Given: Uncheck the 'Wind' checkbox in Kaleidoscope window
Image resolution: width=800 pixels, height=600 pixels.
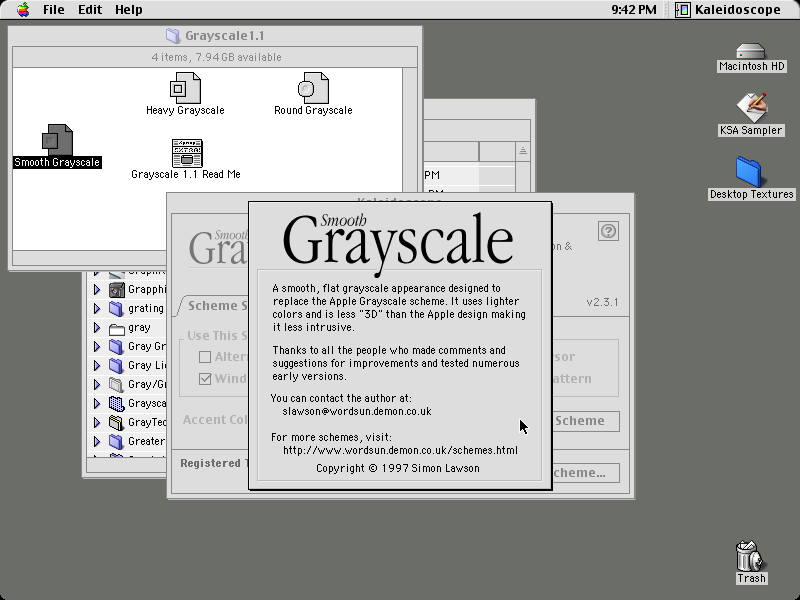Looking at the screenshot, I should (x=205, y=379).
